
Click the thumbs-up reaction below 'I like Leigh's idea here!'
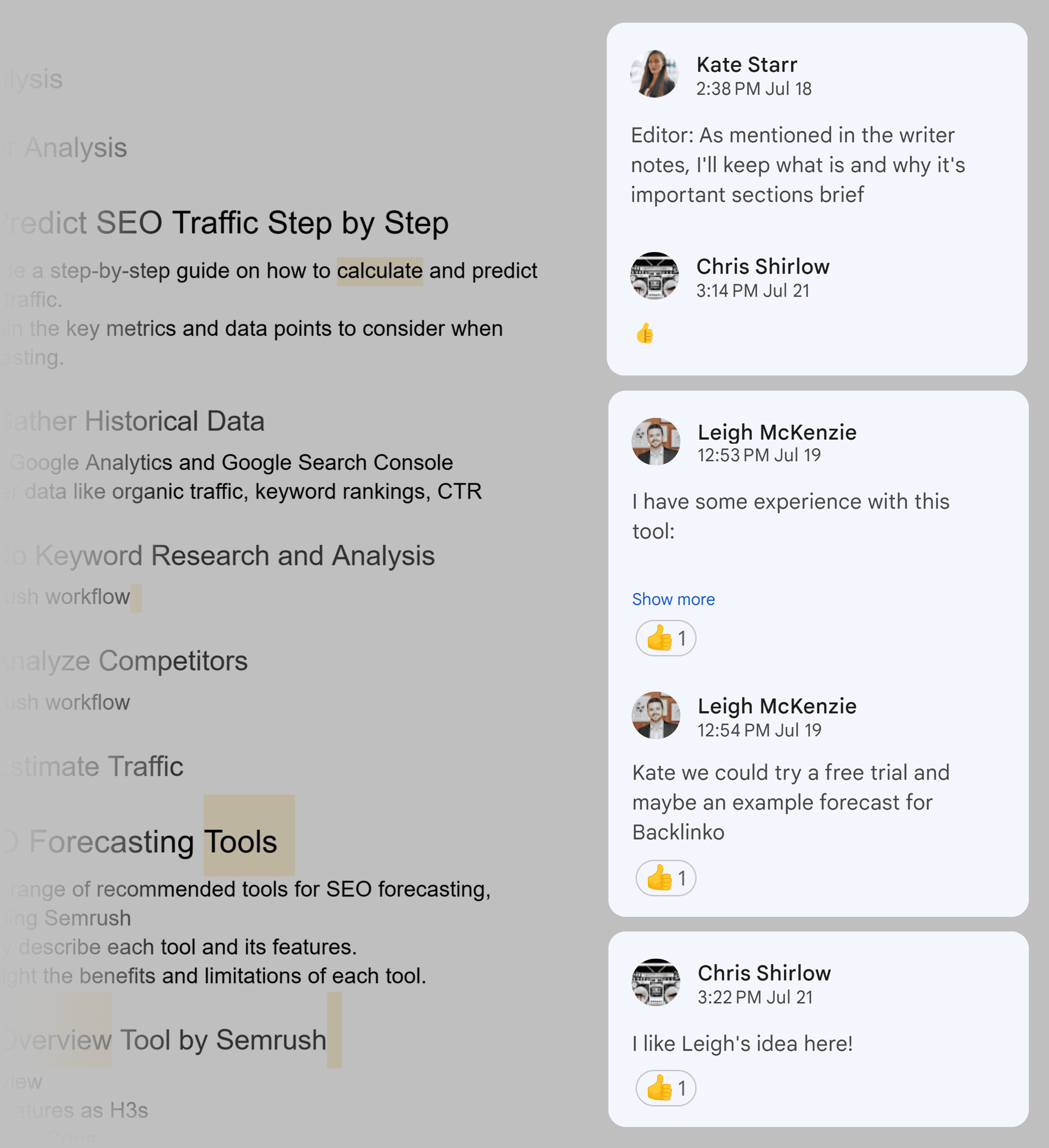[x=665, y=1088]
